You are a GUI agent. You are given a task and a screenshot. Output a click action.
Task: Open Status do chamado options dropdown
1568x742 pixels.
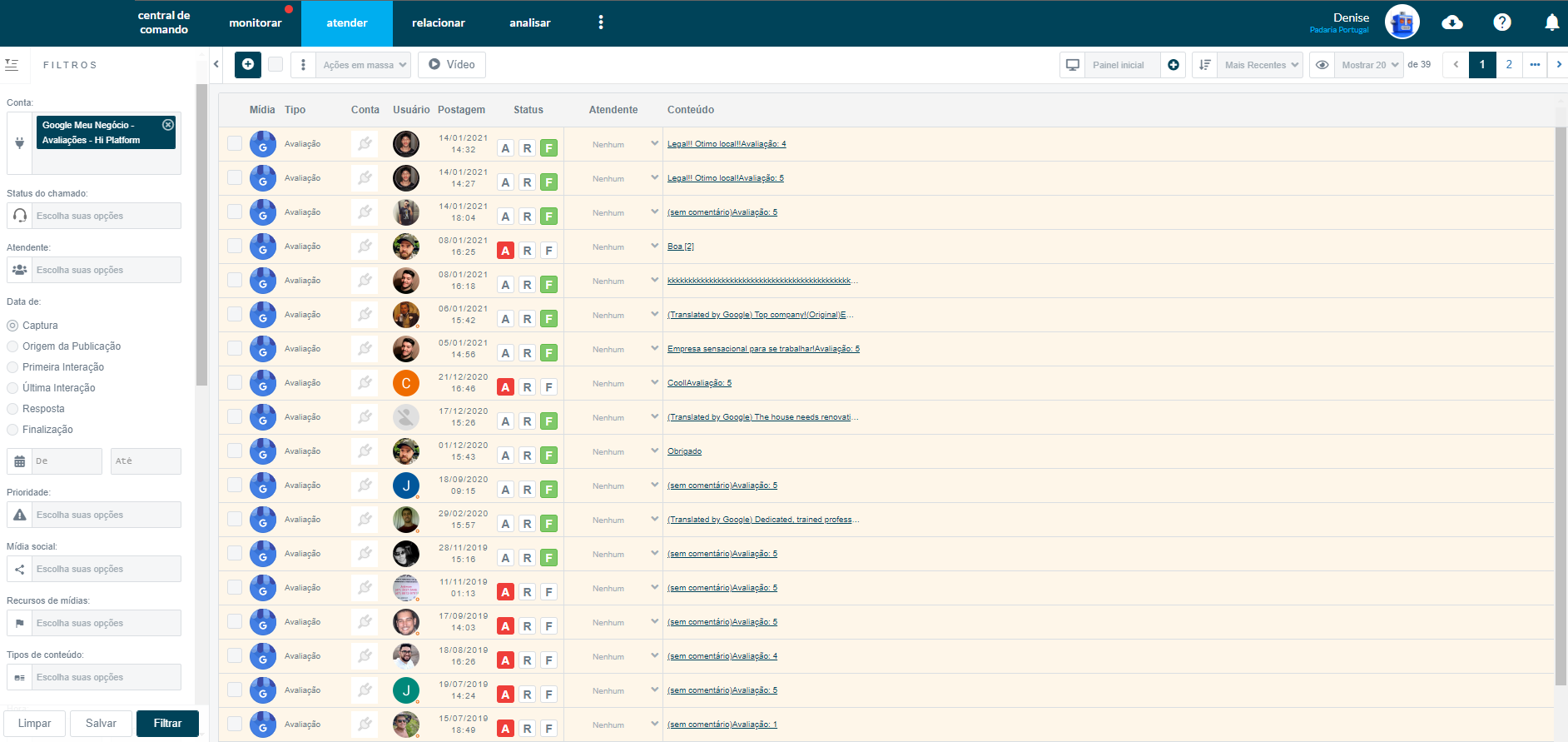pos(106,216)
